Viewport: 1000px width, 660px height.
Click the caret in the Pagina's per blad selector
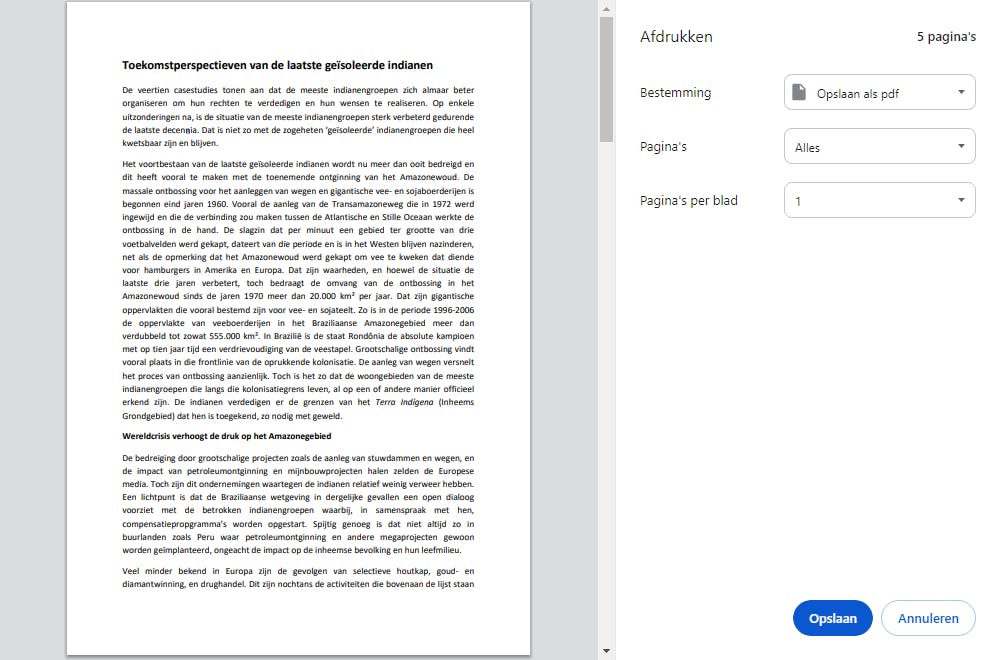point(962,200)
